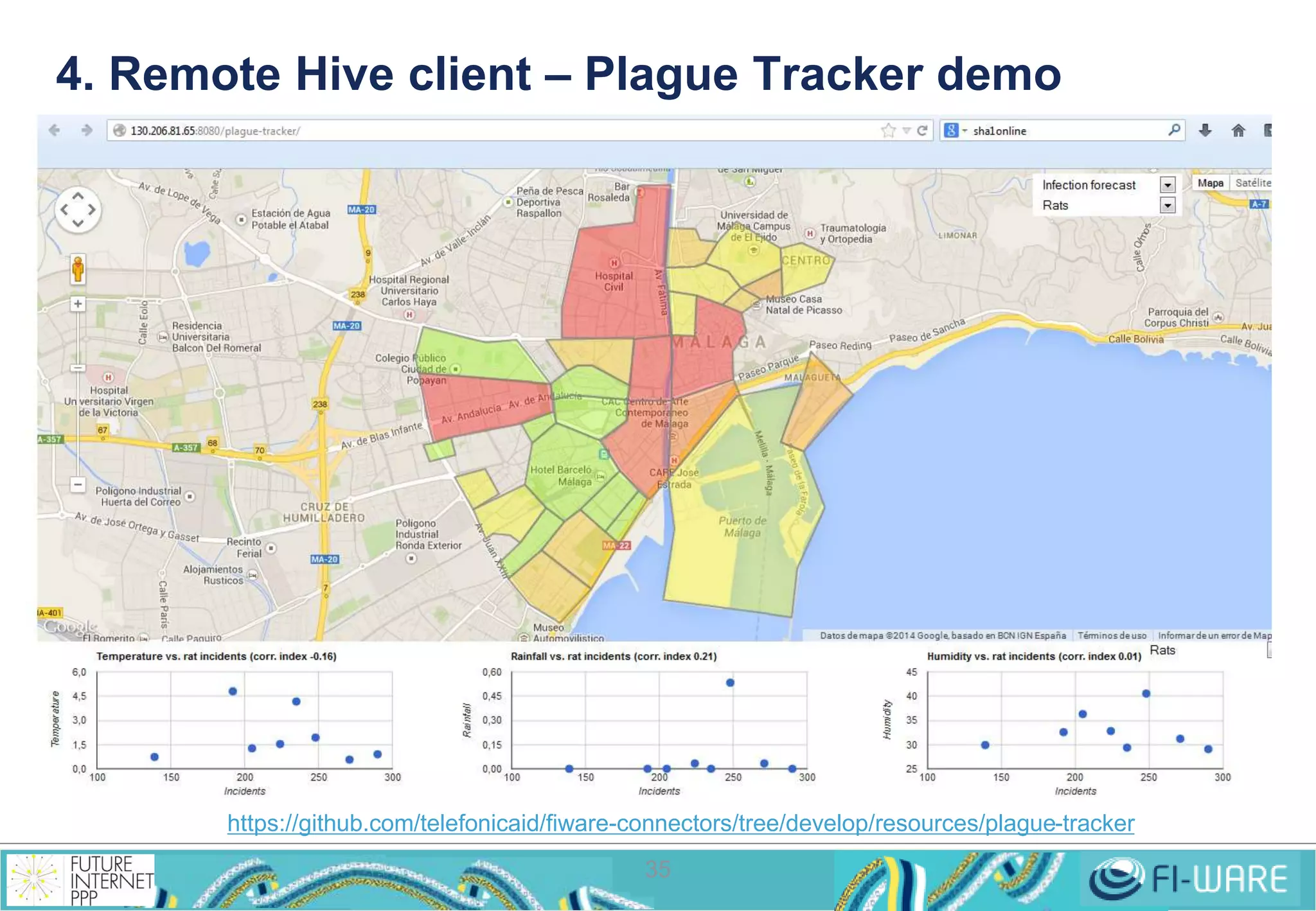Click the Peña de Pesca Deportiva marker

508,202
